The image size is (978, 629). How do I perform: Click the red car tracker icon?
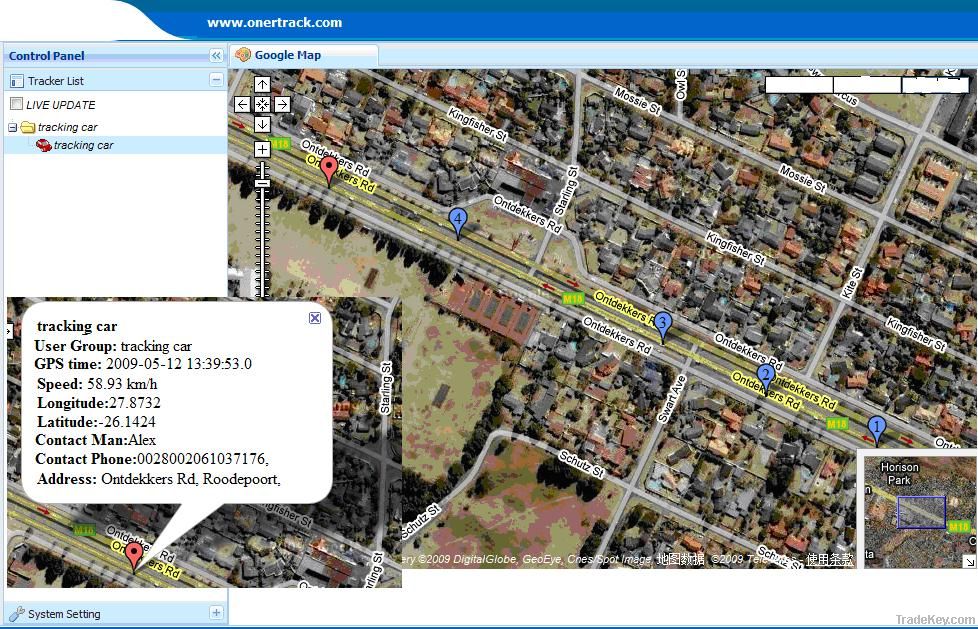(44, 145)
